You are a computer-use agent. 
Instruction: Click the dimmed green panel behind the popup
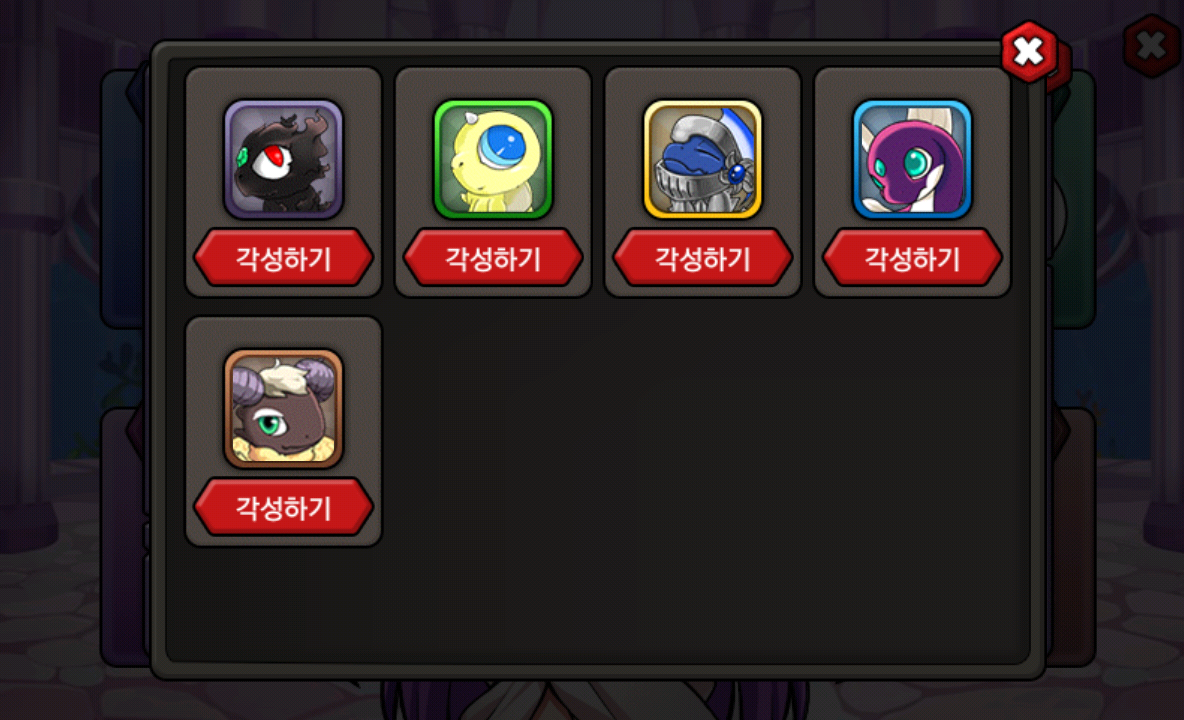1072,200
